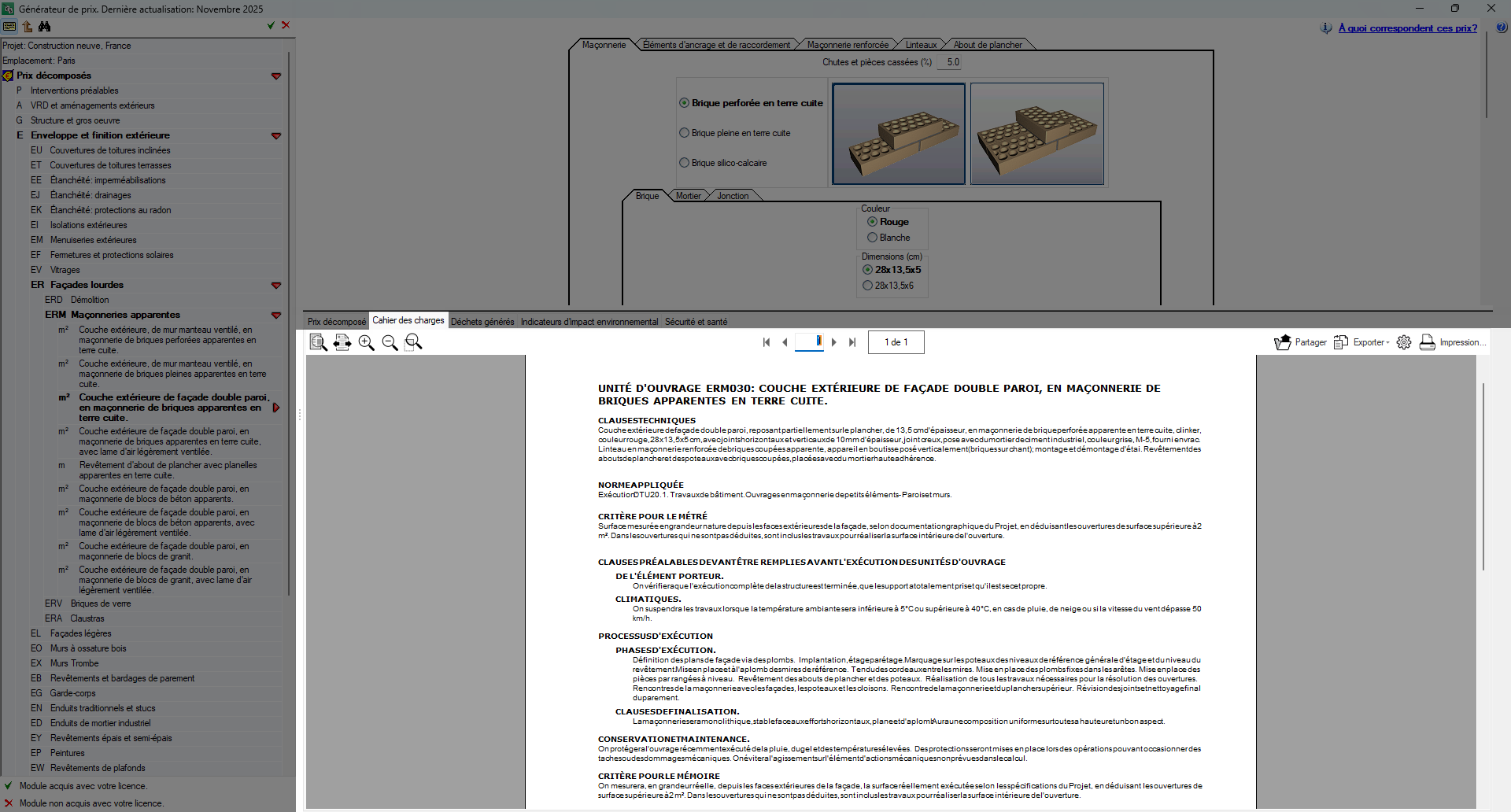Image resolution: width=1511 pixels, height=812 pixels.
Task: Go to the previous page
Action: tap(785, 342)
